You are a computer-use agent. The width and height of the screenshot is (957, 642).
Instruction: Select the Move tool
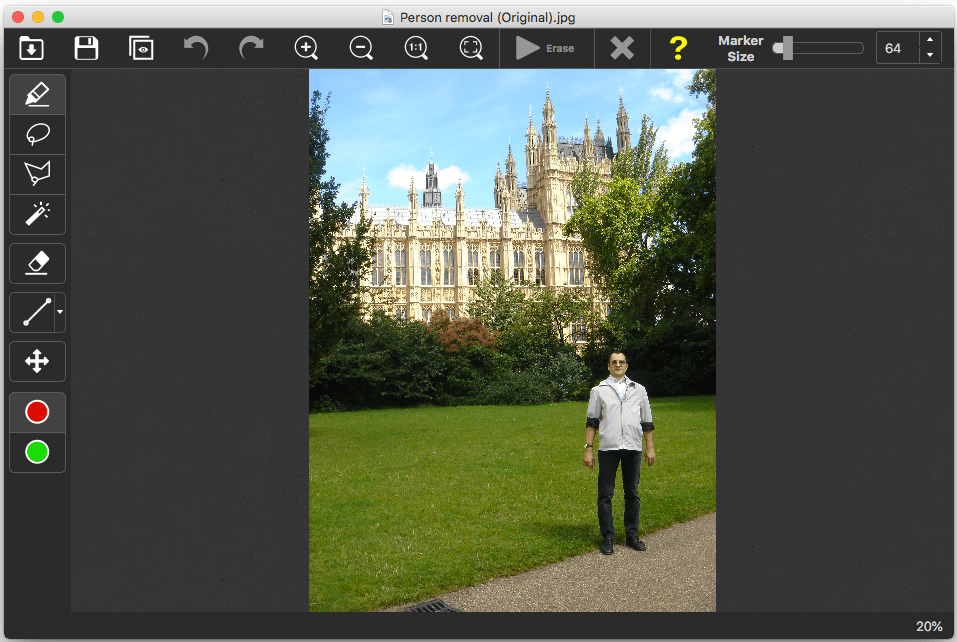pos(37,361)
